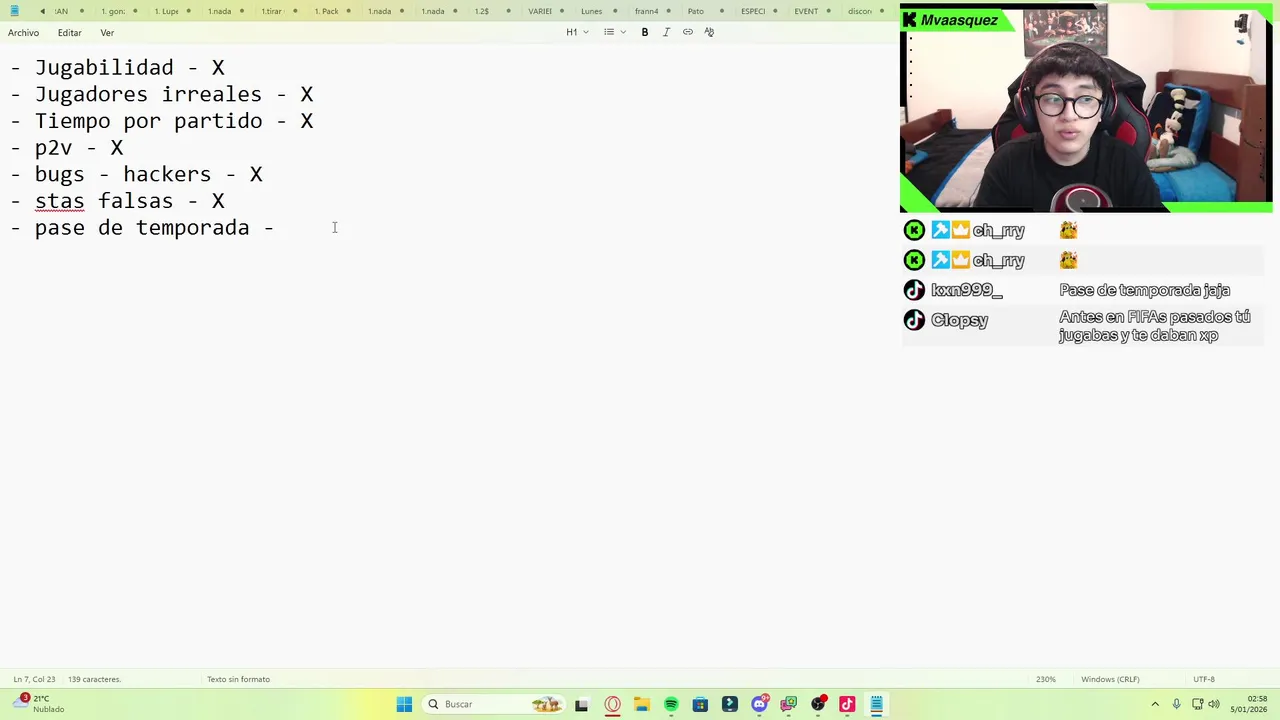The height and width of the screenshot is (720, 1280).
Task: Open the volume tray icon
Action: point(1214,704)
